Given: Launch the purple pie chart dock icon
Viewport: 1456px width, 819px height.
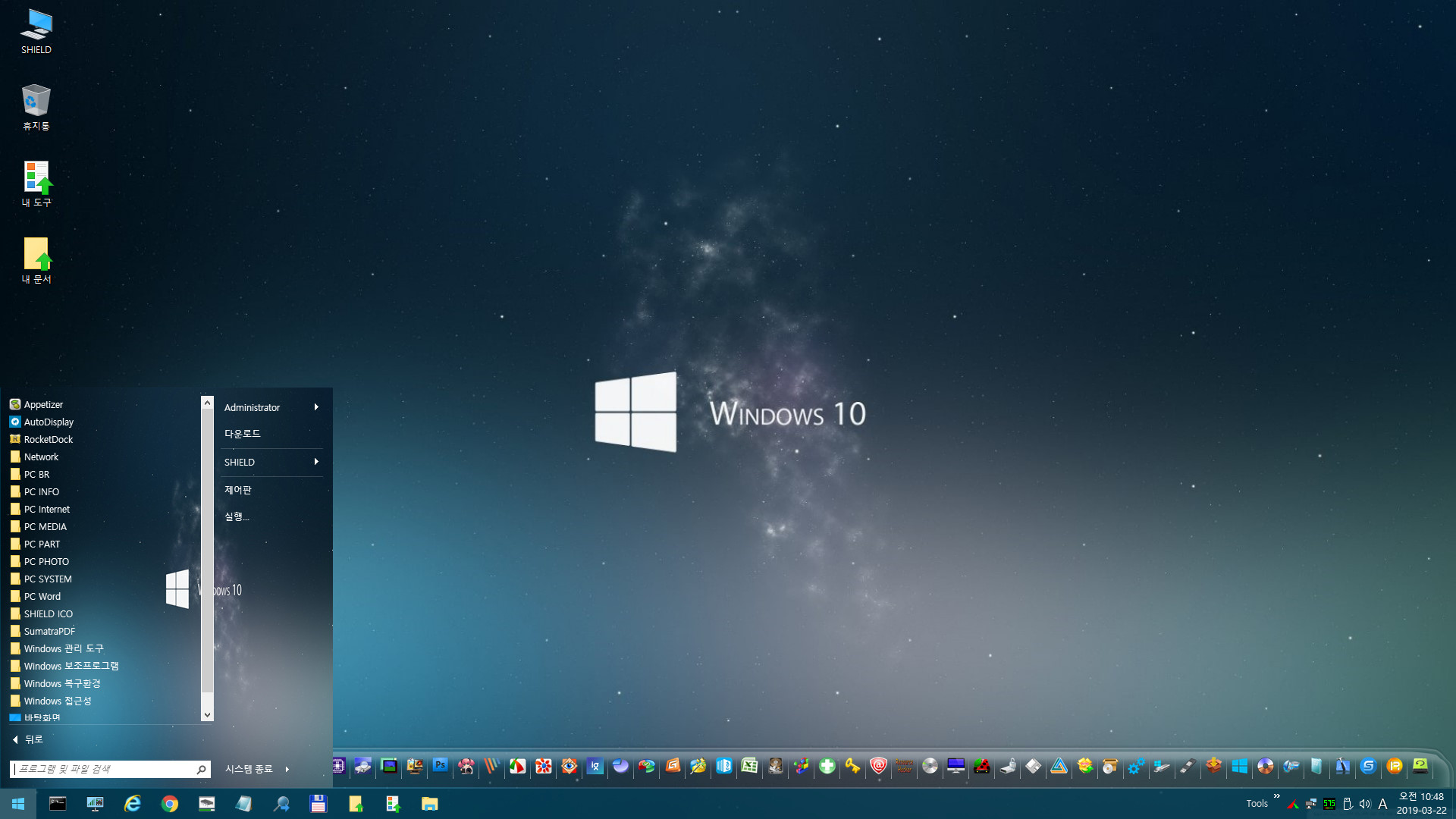Looking at the screenshot, I should pos(620,766).
